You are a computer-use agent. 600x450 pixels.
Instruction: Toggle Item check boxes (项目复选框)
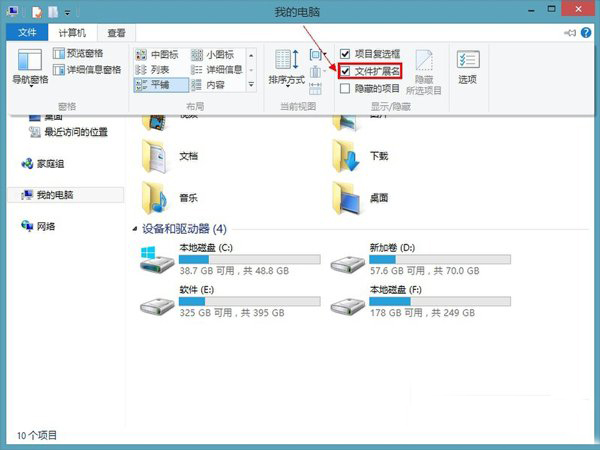coord(370,54)
